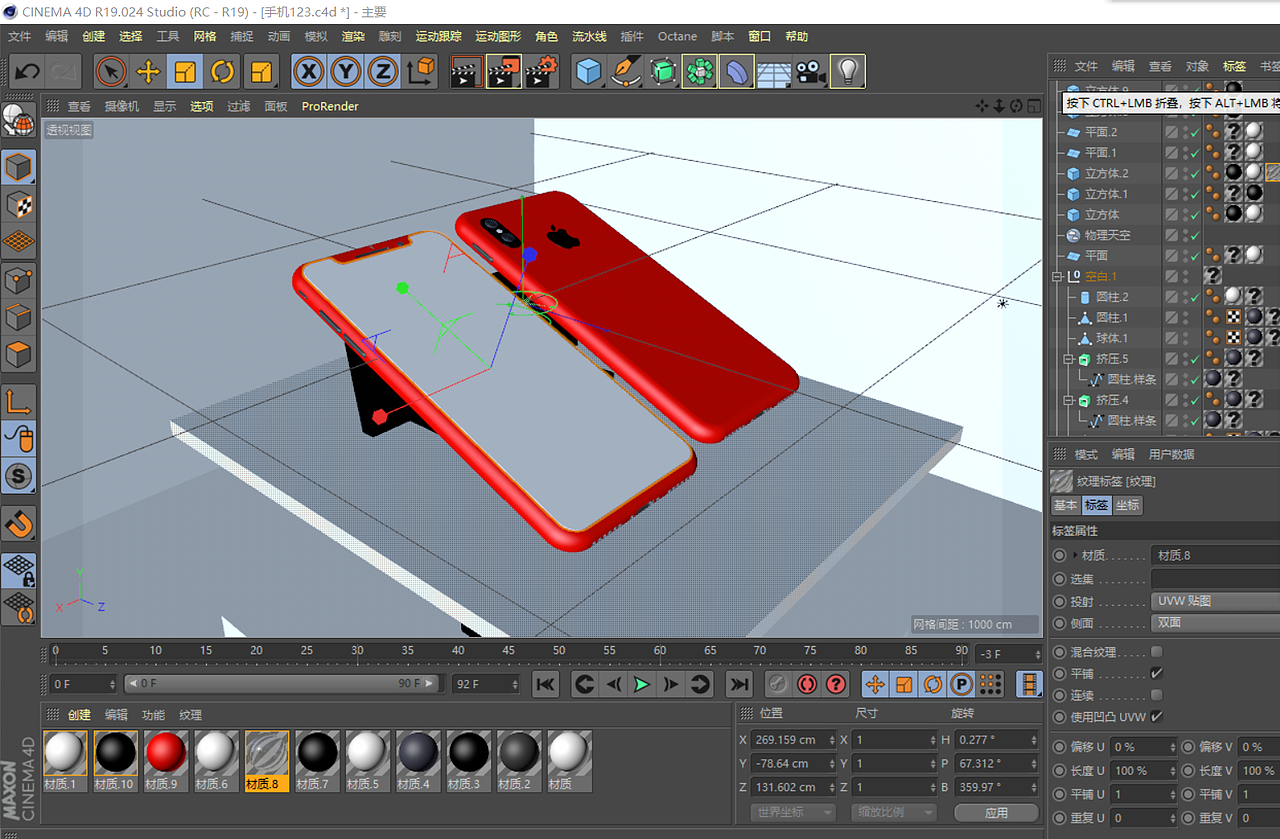Open the 运动图形 menu
The image size is (1280, 839).
point(498,37)
